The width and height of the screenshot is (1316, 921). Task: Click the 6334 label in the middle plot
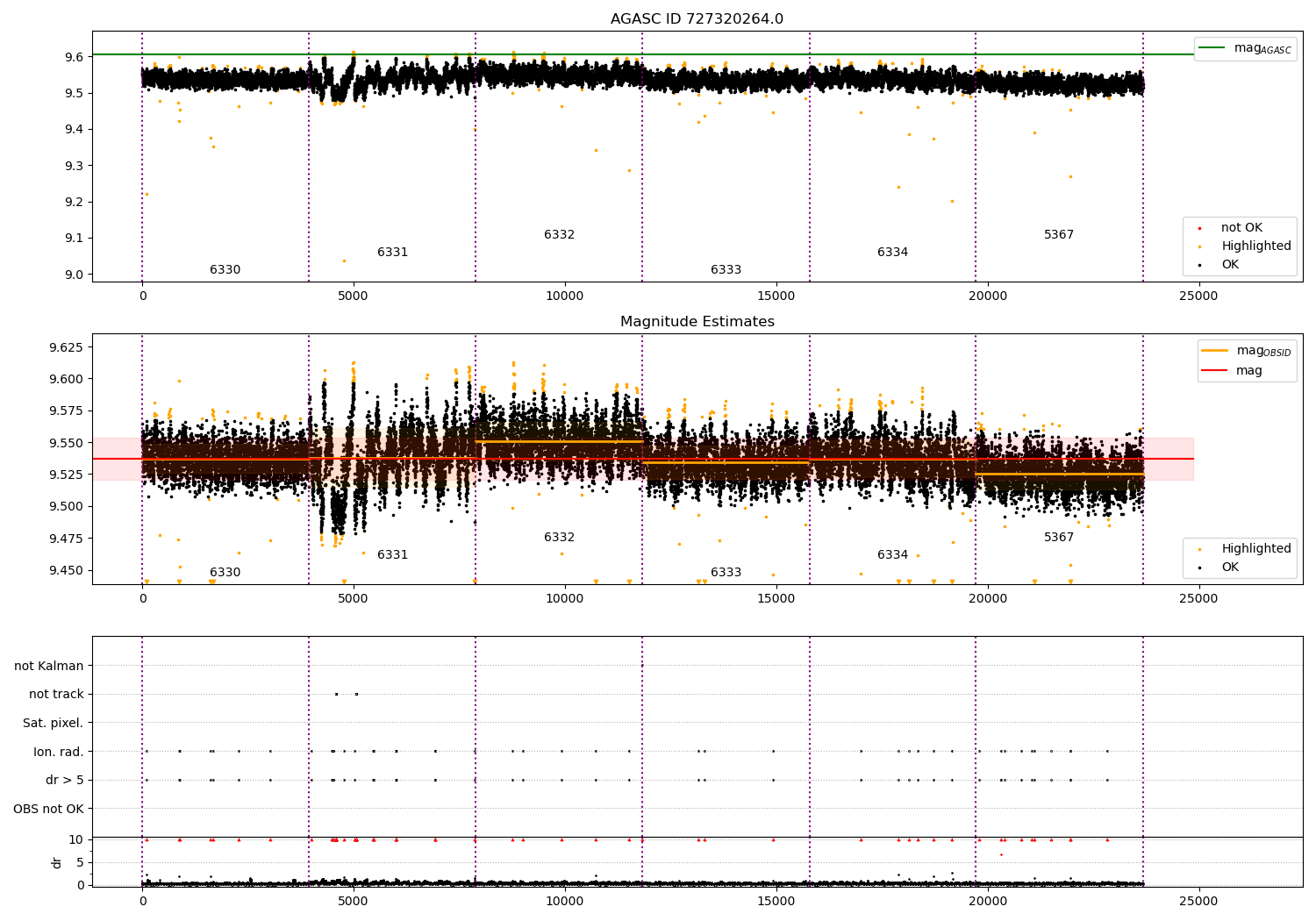click(893, 555)
